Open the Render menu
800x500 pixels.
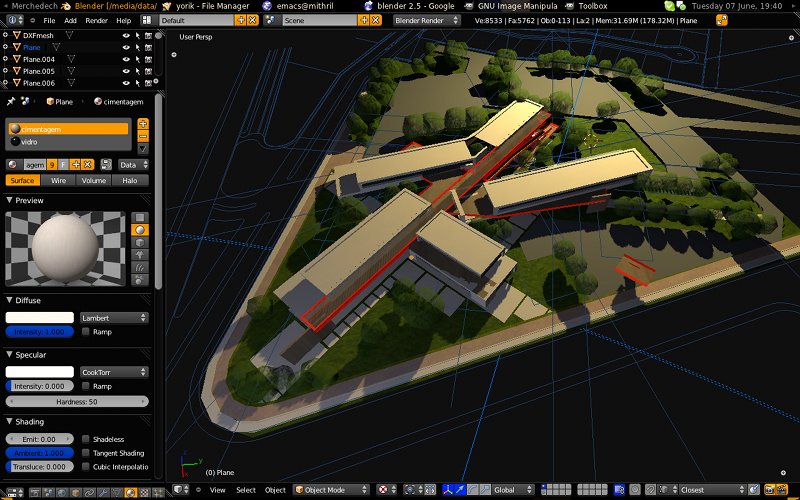point(96,20)
